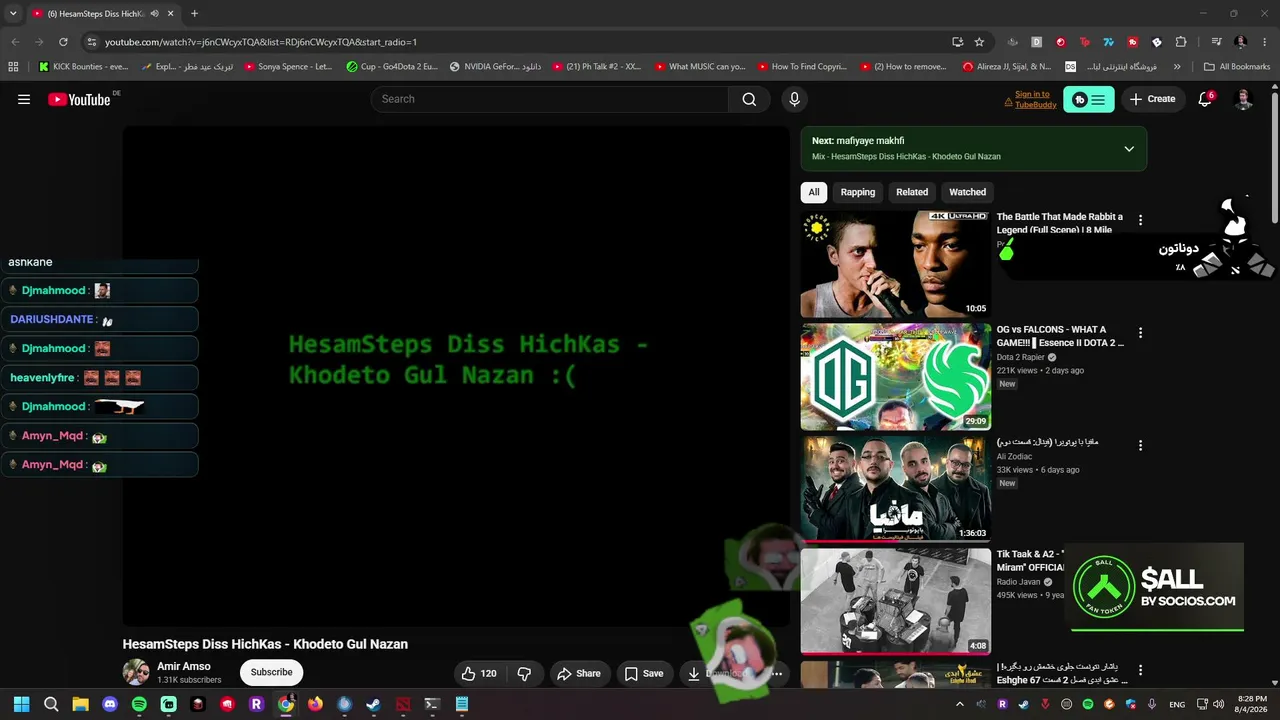Click the Create button

(1152, 99)
